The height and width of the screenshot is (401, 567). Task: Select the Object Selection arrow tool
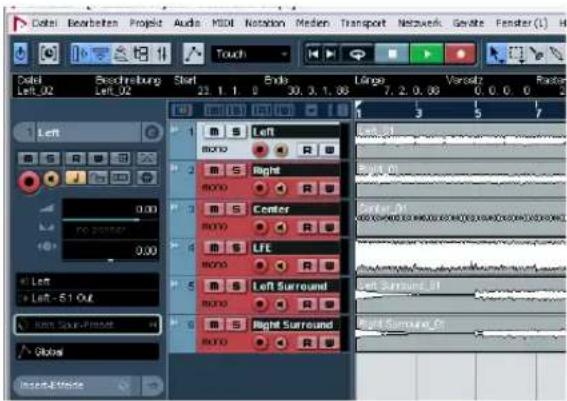pyautogui.click(x=496, y=54)
